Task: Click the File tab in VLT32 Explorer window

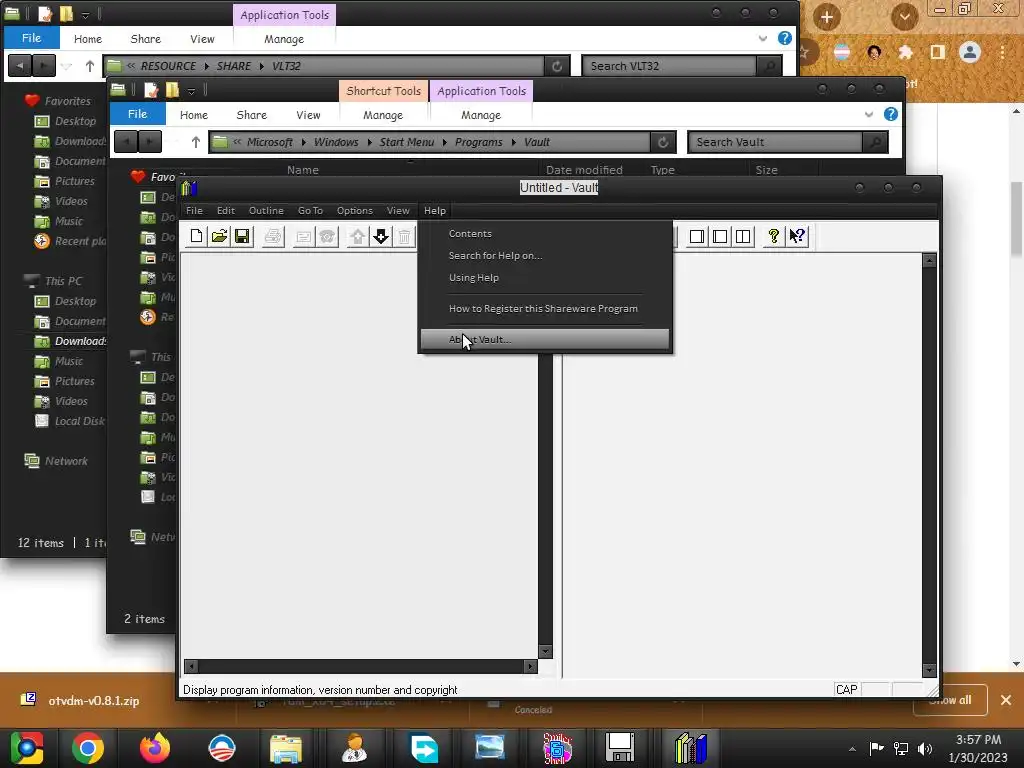Action: point(31,38)
